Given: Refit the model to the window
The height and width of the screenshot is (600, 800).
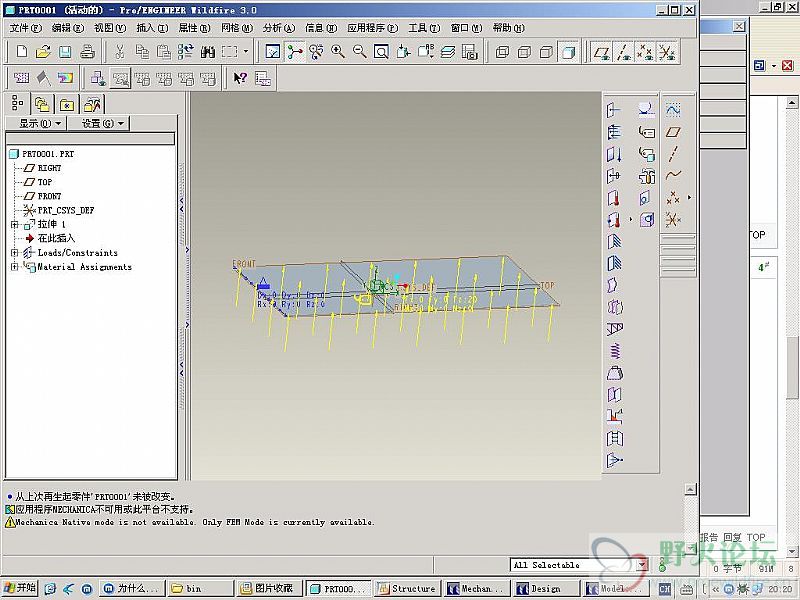Looking at the screenshot, I should 381,52.
